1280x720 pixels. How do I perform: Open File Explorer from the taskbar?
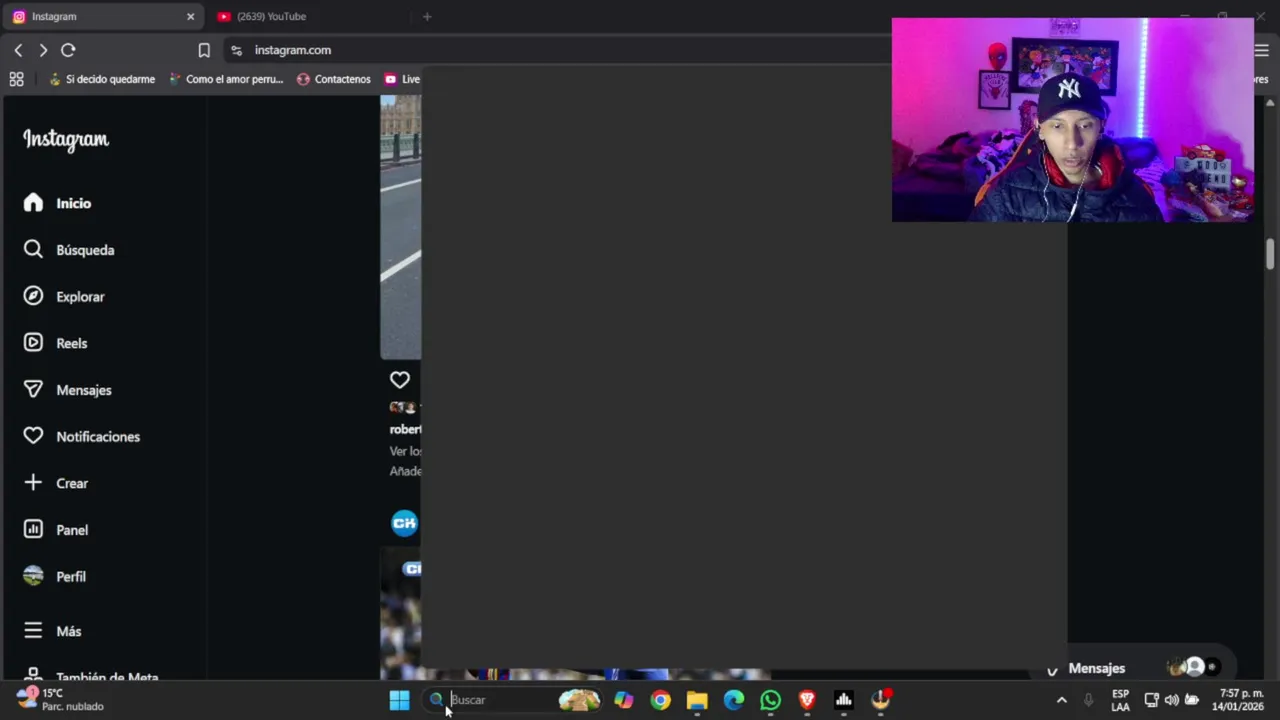coord(697,700)
